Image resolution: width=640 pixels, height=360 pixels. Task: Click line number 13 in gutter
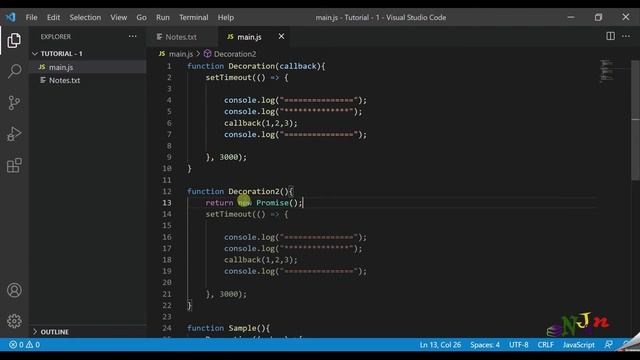coord(167,203)
